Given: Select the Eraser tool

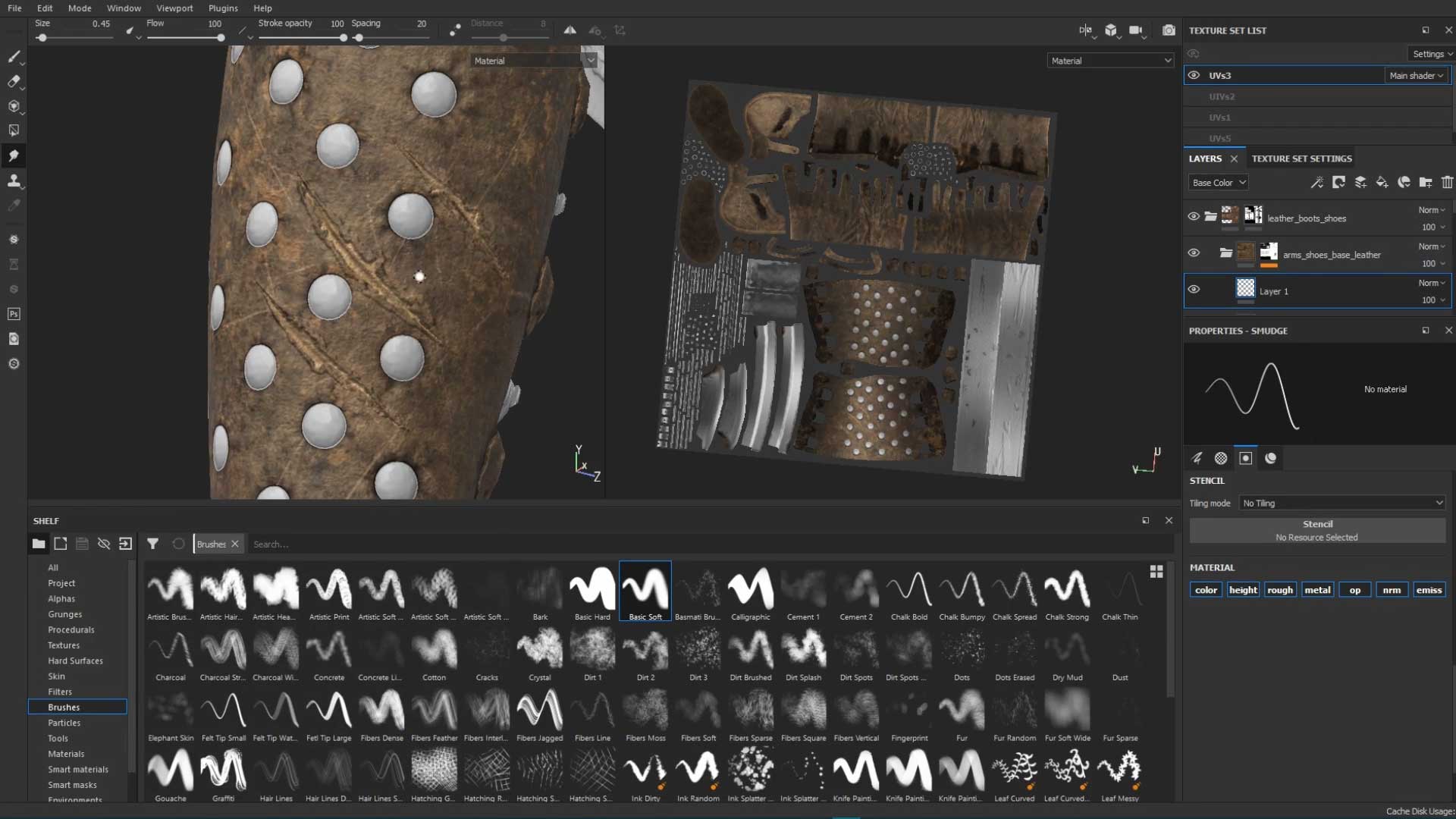Looking at the screenshot, I should pos(14,82).
